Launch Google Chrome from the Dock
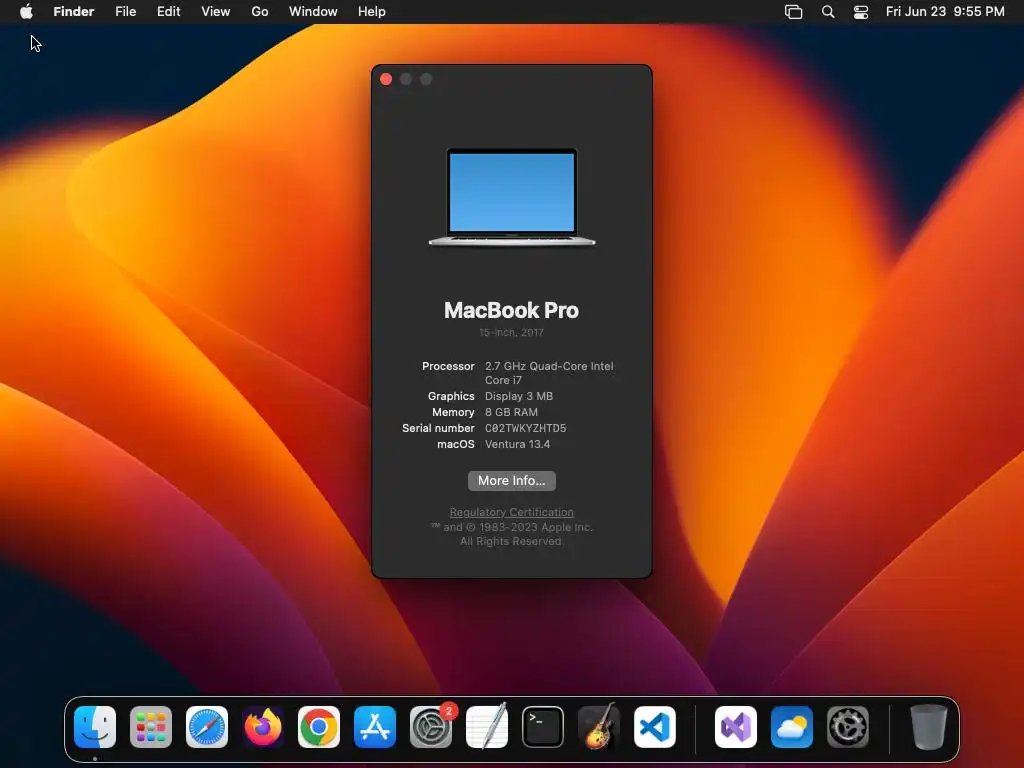The height and width of the screenshot is (768, 1024). (x=319, y=727)
